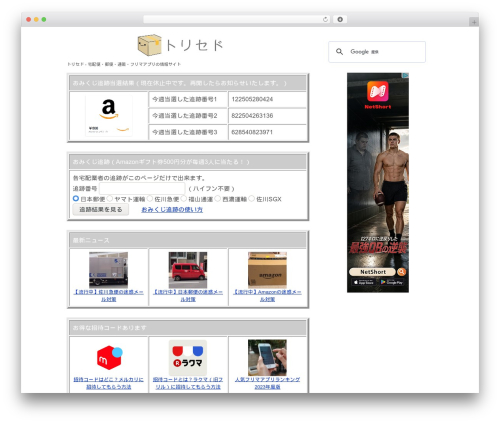Click the Google search magnifier icon

click(x=339, y=52)
